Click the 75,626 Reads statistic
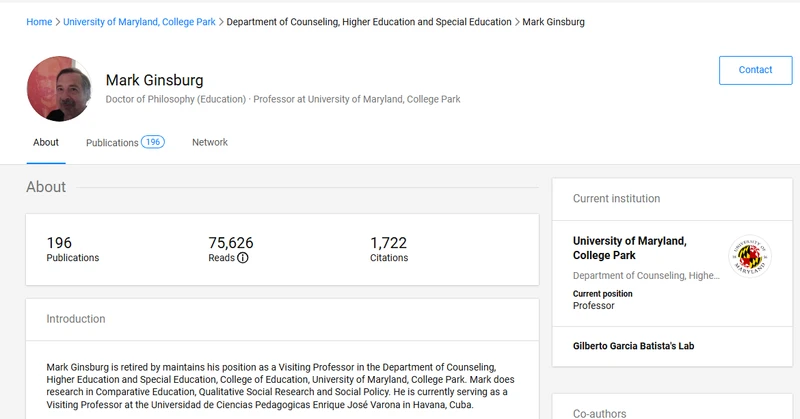Screen dimensions: 800x419 click(x=231, y=249)
